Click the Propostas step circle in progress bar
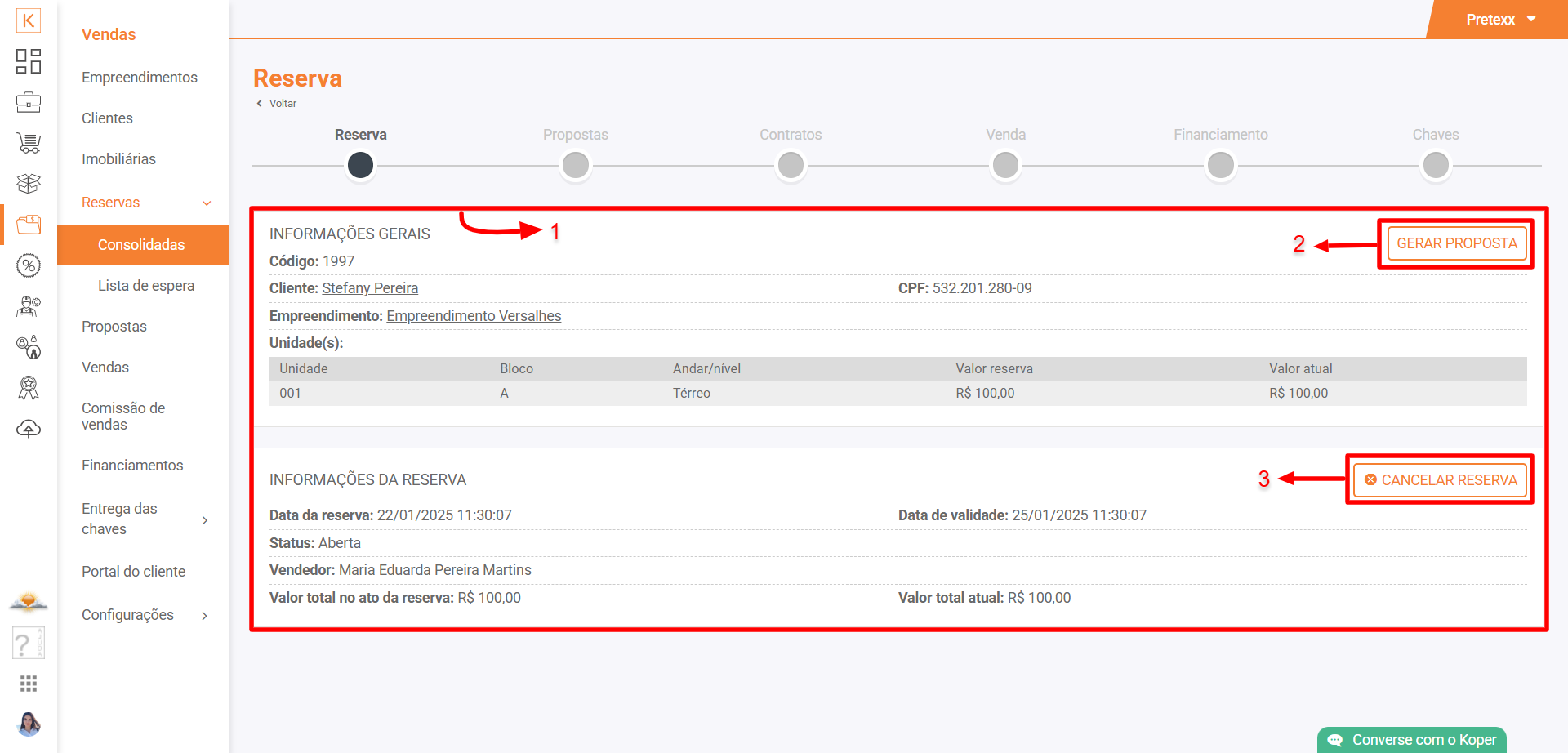The width and height of the screenshot is (1568, 753). coord(576,166)
